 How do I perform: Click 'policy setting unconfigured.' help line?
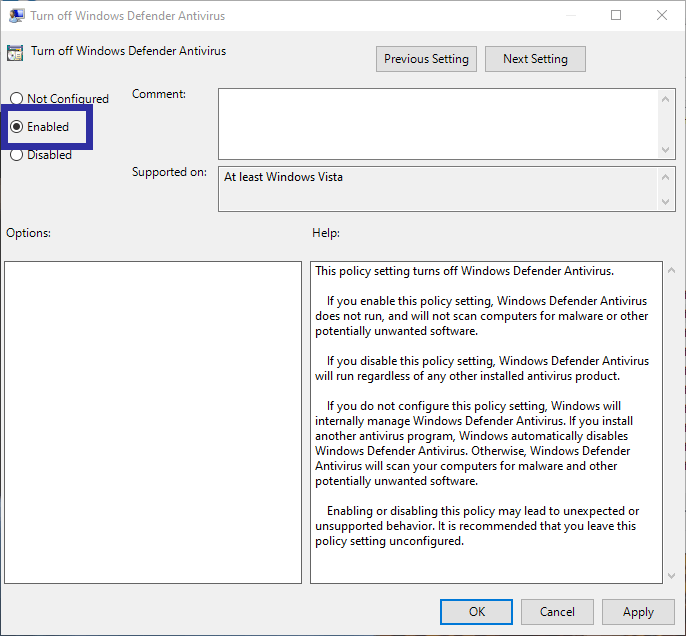(x=389, y=541)
